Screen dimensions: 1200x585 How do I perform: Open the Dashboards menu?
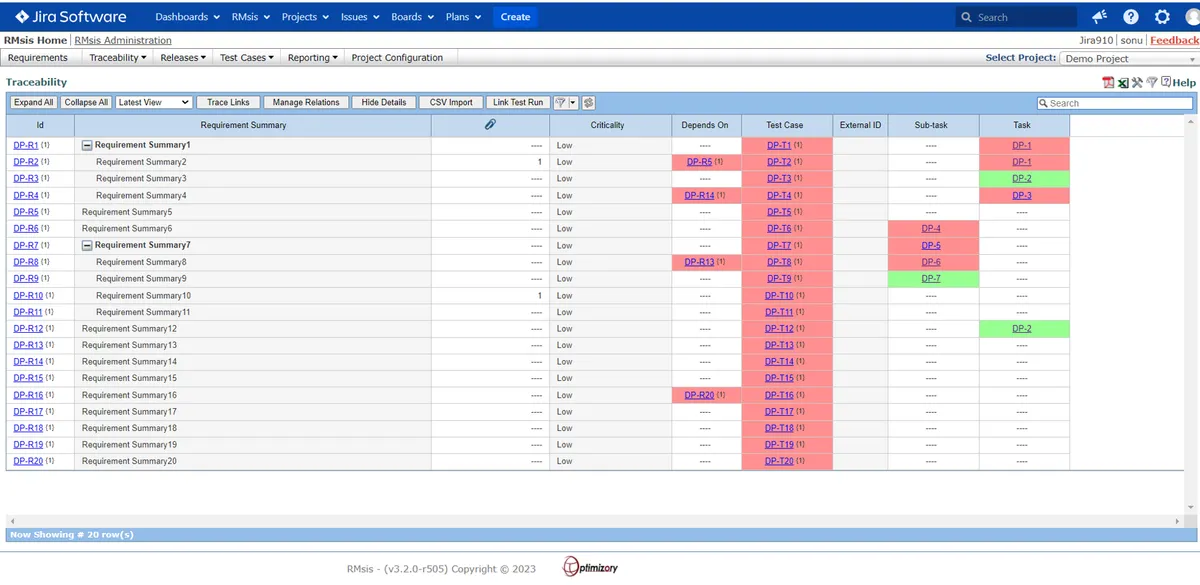[x=187, y=17]
